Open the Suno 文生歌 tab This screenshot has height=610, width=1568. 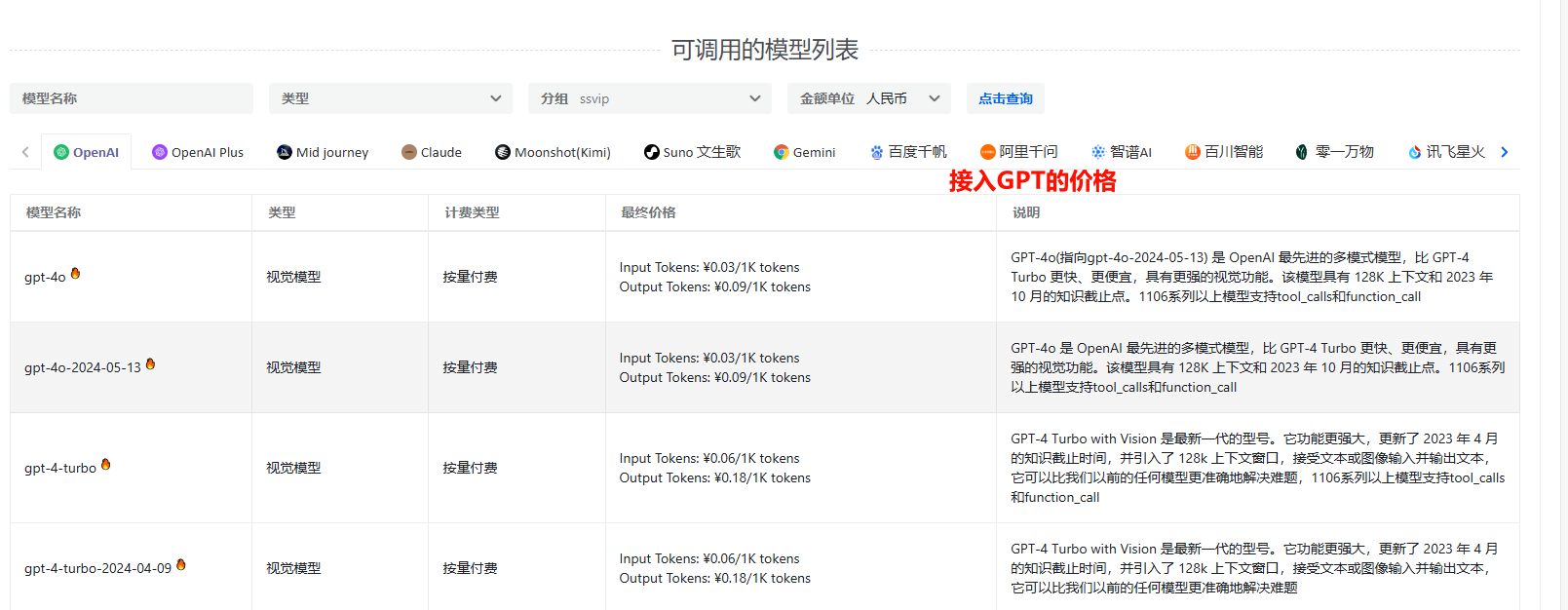click(x=692, y=152)
